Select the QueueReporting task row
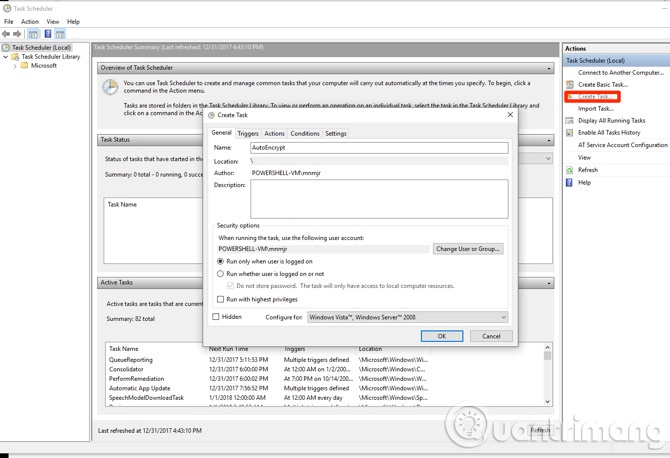The height and width of the screenshot is (458, 670). click(x=268, y=360)
